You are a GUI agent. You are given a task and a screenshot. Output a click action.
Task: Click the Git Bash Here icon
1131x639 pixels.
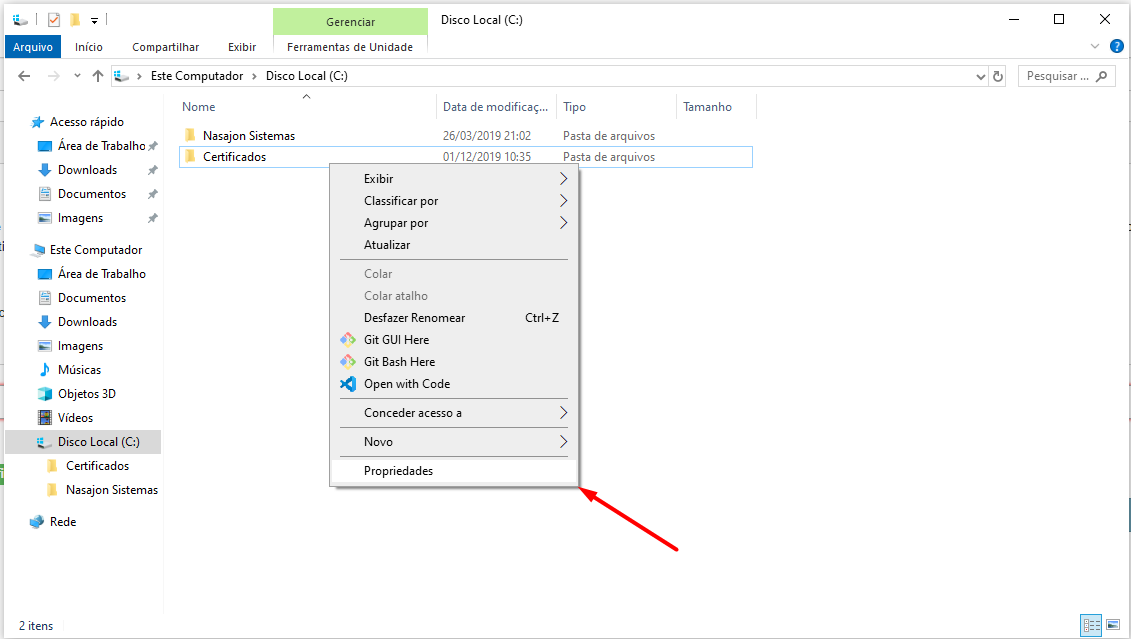point(348,362)
